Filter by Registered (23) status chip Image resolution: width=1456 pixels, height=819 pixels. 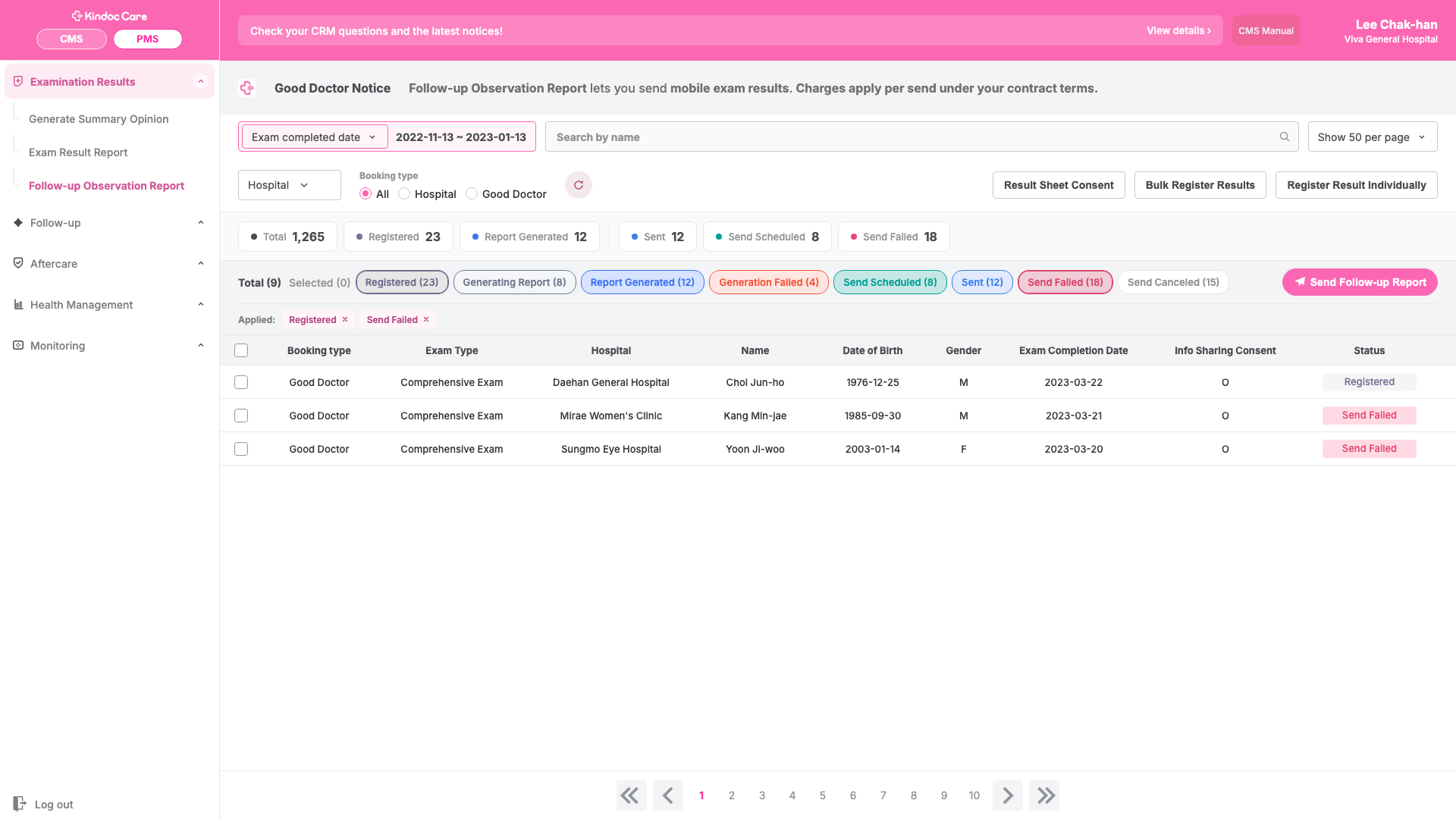click(x=402, y=282)
